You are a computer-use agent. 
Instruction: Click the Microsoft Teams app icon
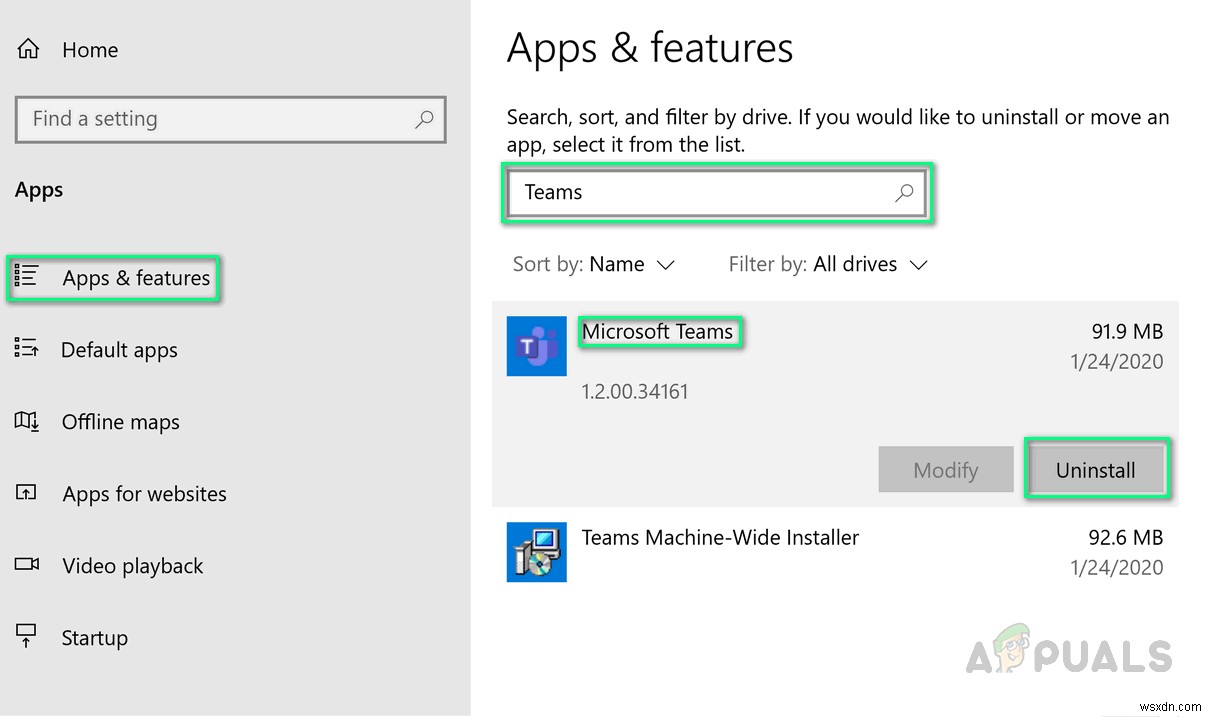[536, 346]
